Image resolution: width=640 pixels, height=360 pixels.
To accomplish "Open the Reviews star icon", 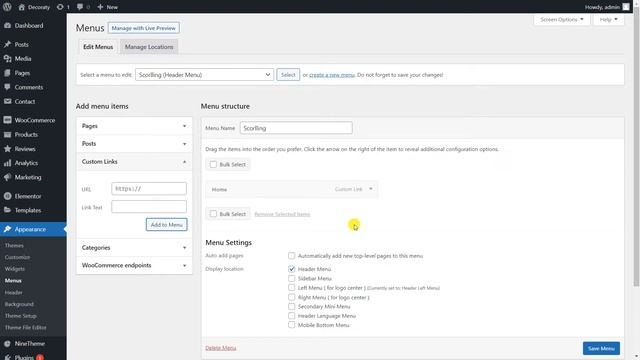I will pyautogui.click(x=7, y=149).
